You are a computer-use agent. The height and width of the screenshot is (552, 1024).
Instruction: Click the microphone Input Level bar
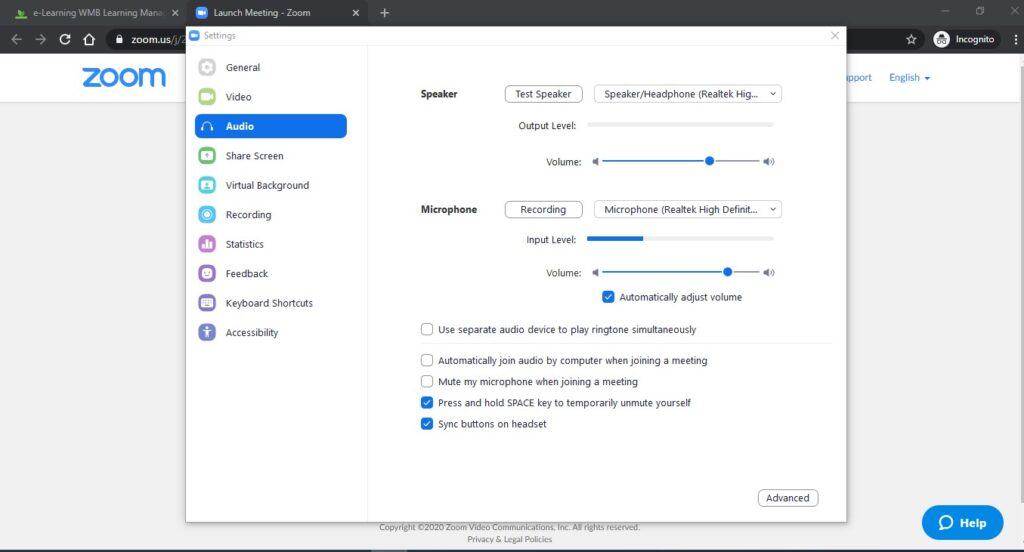[x=680, y=239]
